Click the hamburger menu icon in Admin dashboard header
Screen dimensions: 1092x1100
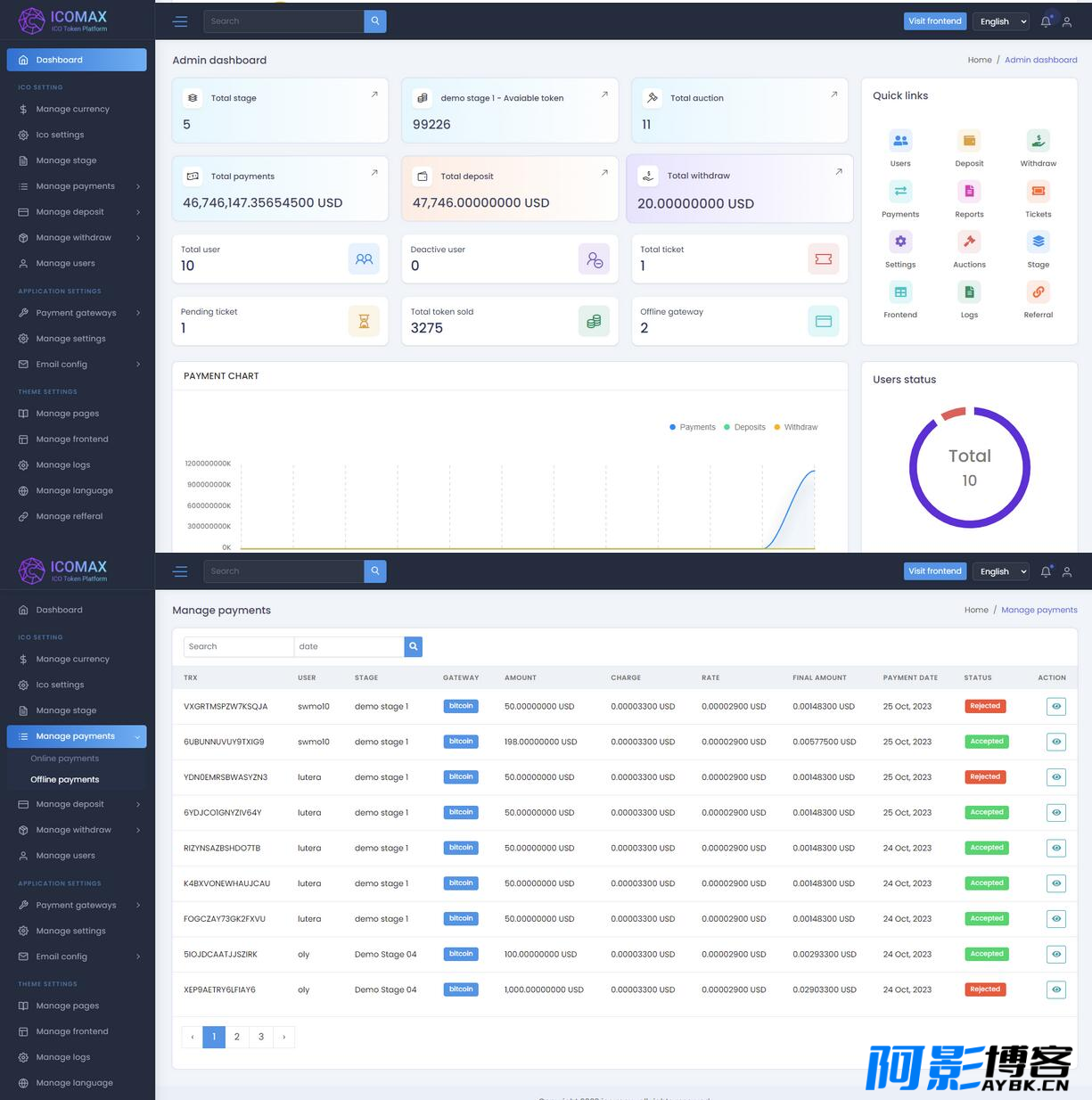(180, 21)
